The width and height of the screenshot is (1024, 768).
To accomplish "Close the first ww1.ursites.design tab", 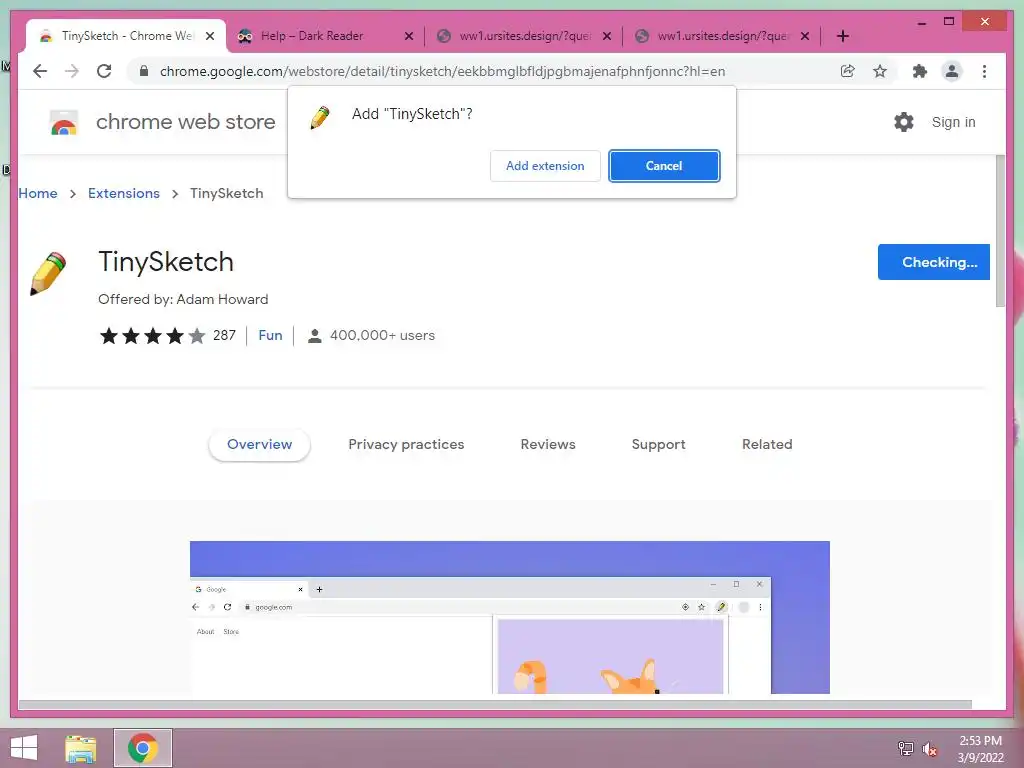I will pyautogui.click(x=607, y=36).
